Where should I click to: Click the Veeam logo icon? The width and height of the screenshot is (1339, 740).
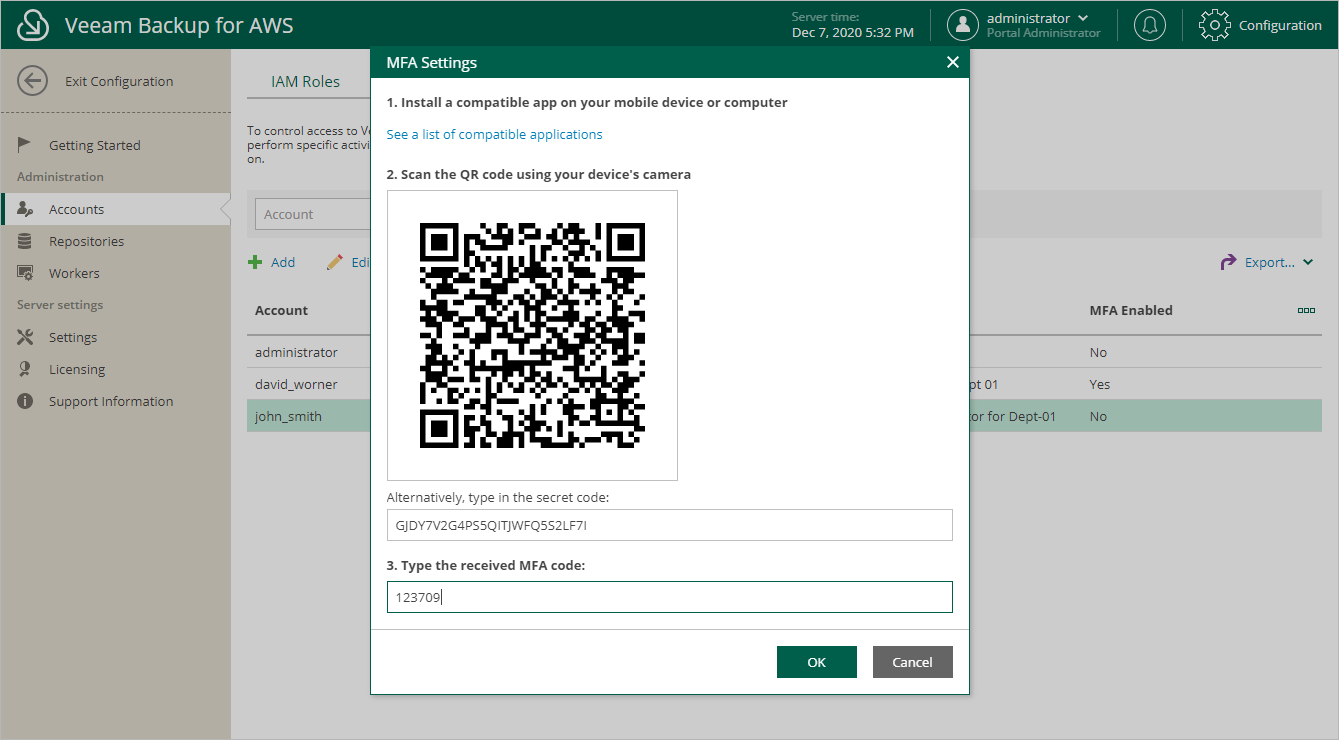(x=33, y=25)
